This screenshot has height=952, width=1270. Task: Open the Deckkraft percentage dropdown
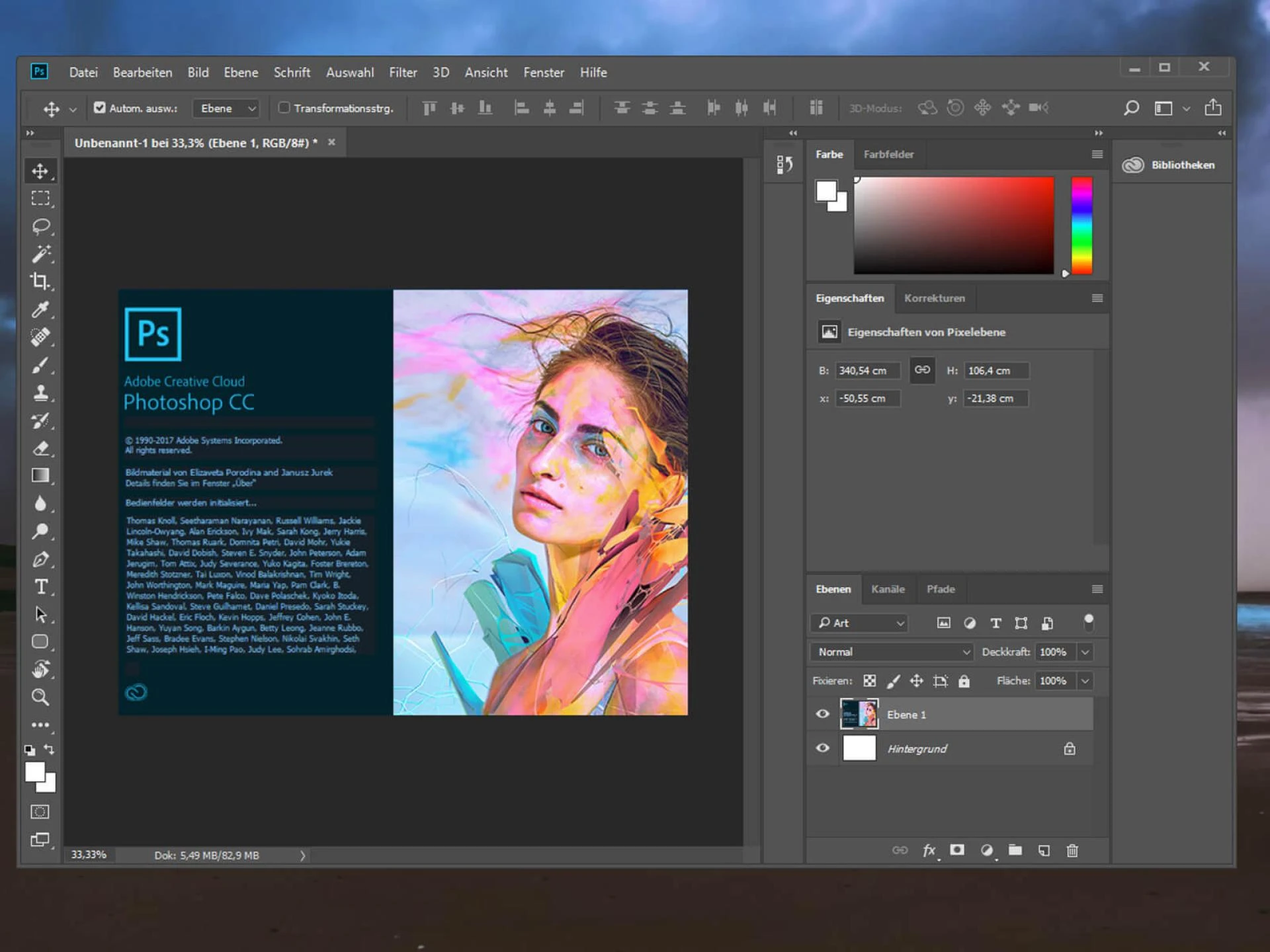tap(1085, 652)
